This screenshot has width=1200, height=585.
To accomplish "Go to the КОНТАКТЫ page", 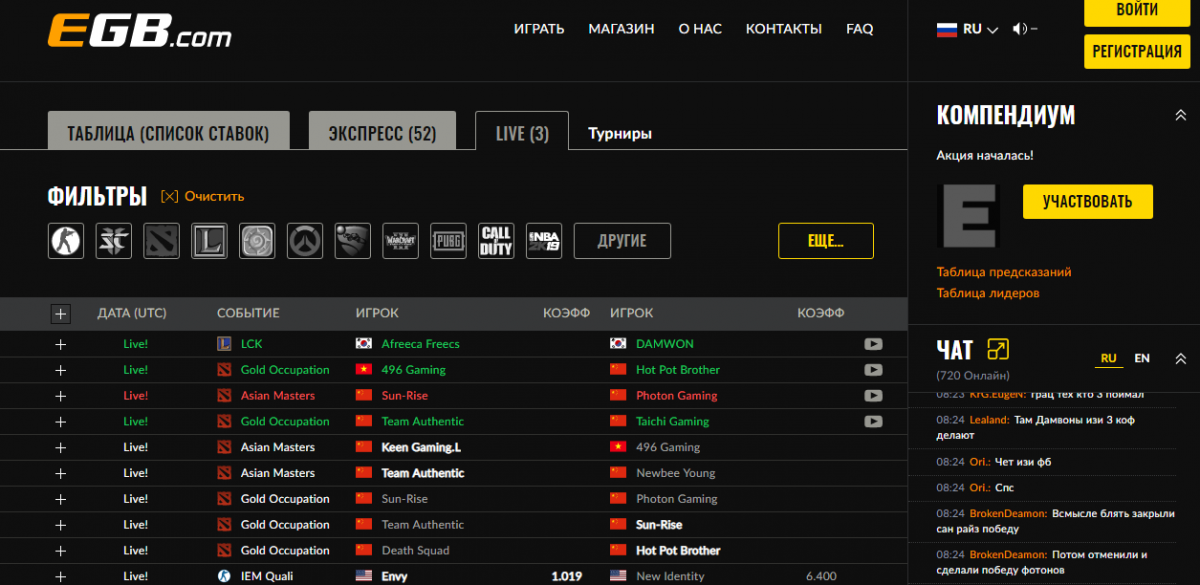I will coord(784,29).
